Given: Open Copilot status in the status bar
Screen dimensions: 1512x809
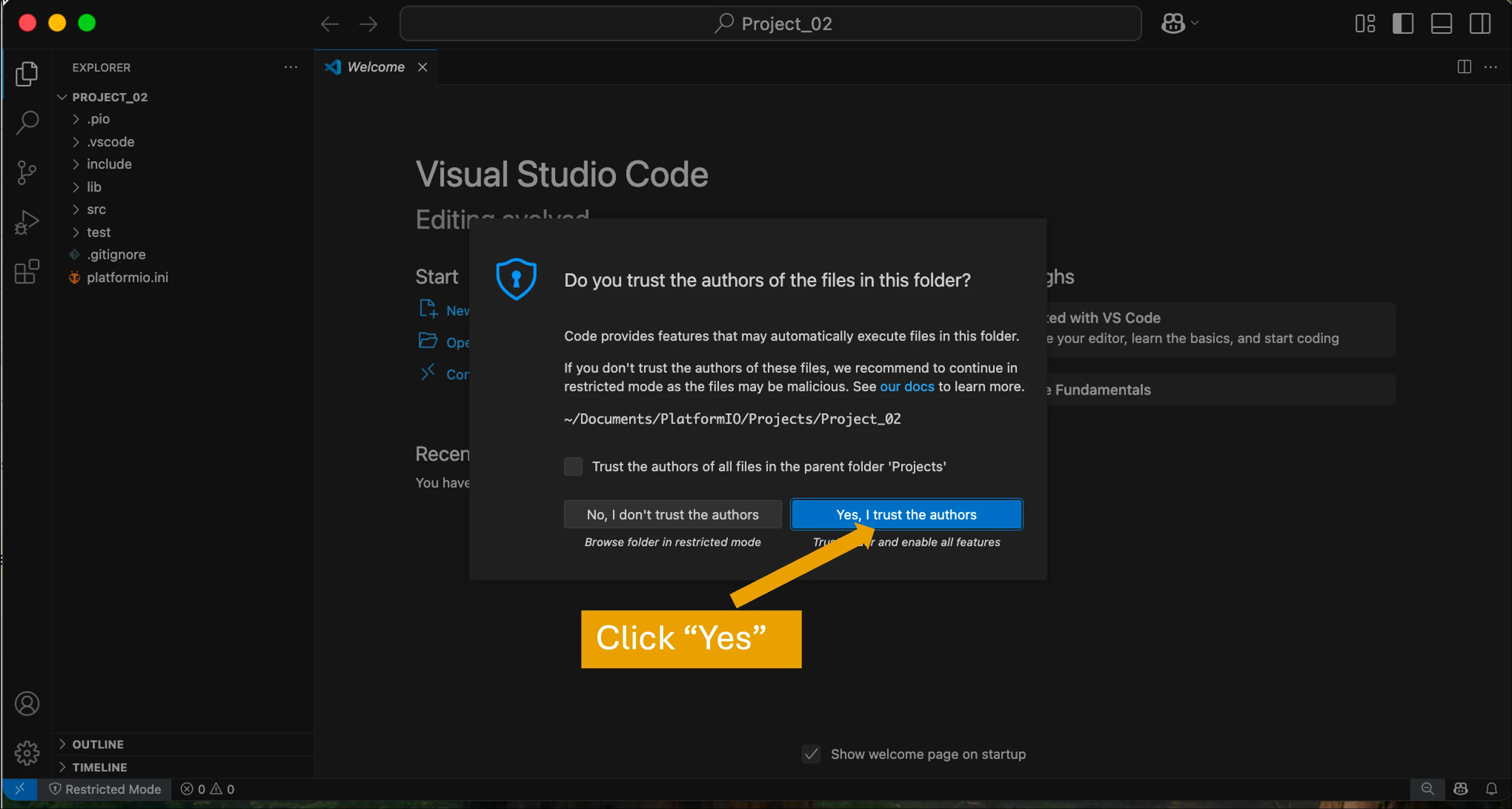Looking at the screenshot, I should point(1460,789).
